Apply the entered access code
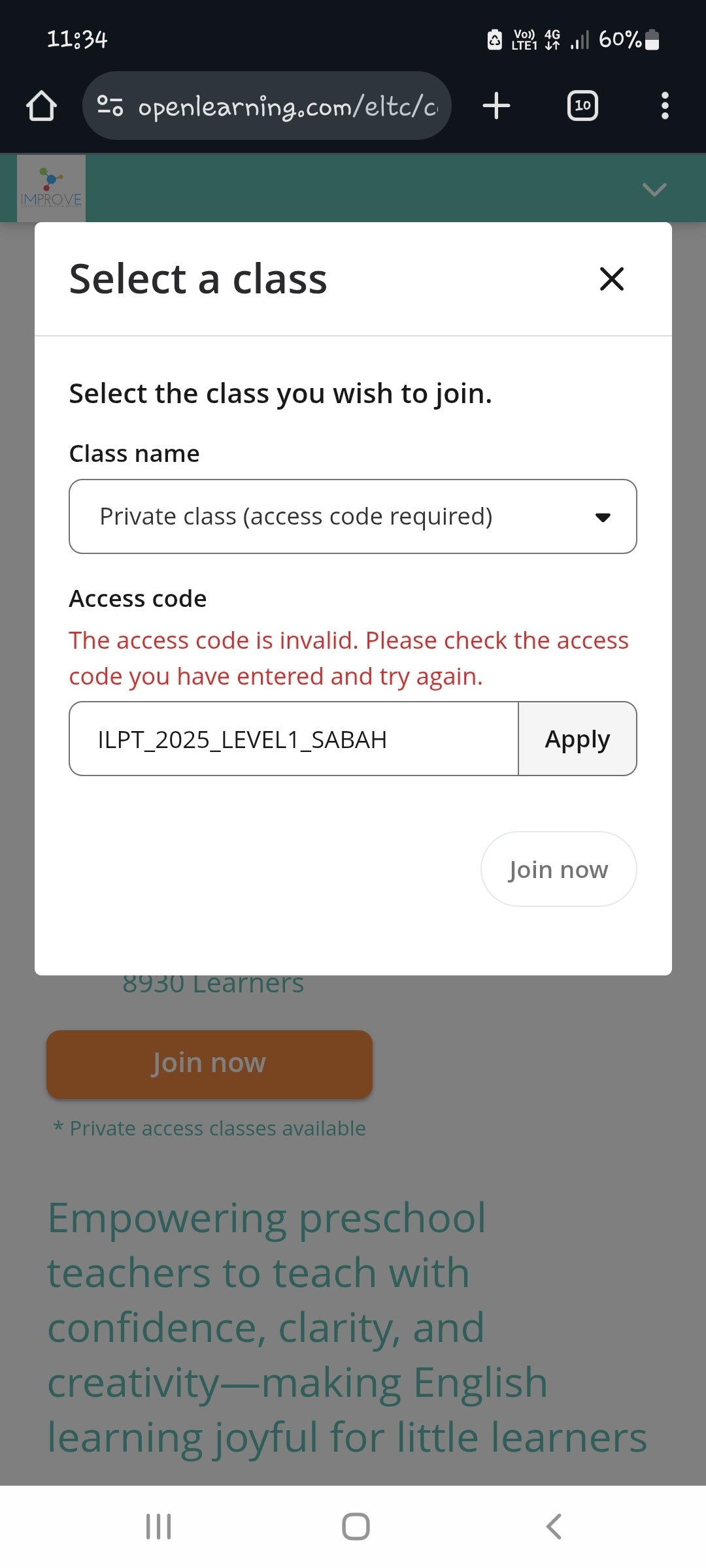This screenshot has height=1568, width=706. tap(577, 739)
